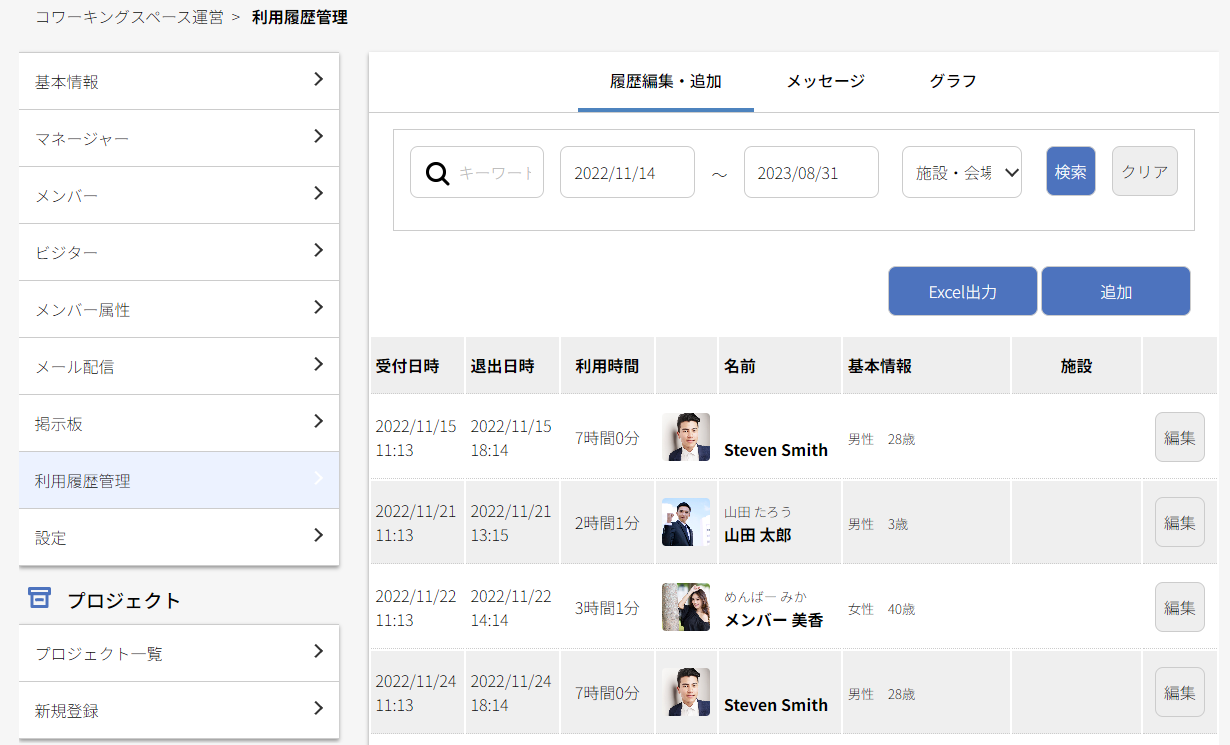Screen dimensions: 1230x745
Task: Click メンバー 美香's profile photo
Action: 686,607
